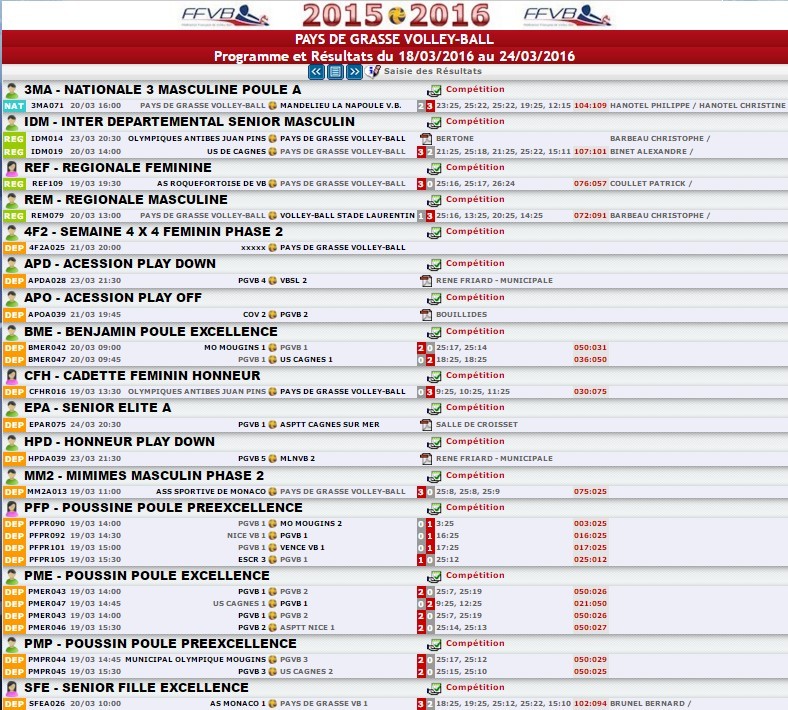Click the calendar list icon between arrows
788x710 pixels.
[x=335, y=72]
